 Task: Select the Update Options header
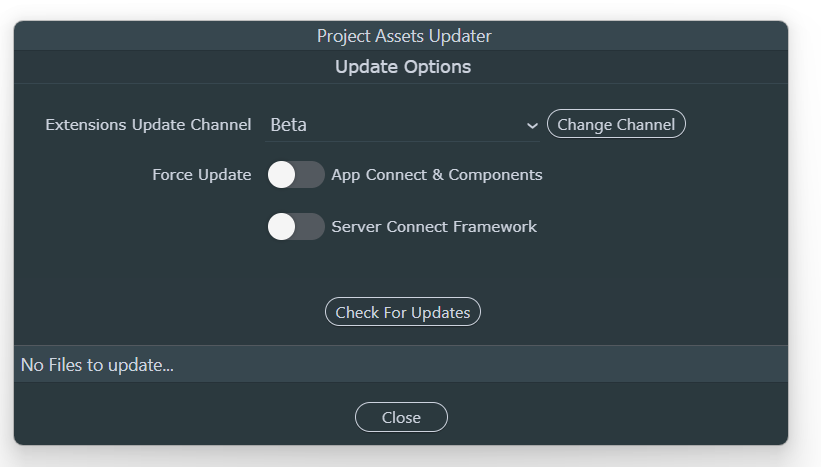click(403, 68)
